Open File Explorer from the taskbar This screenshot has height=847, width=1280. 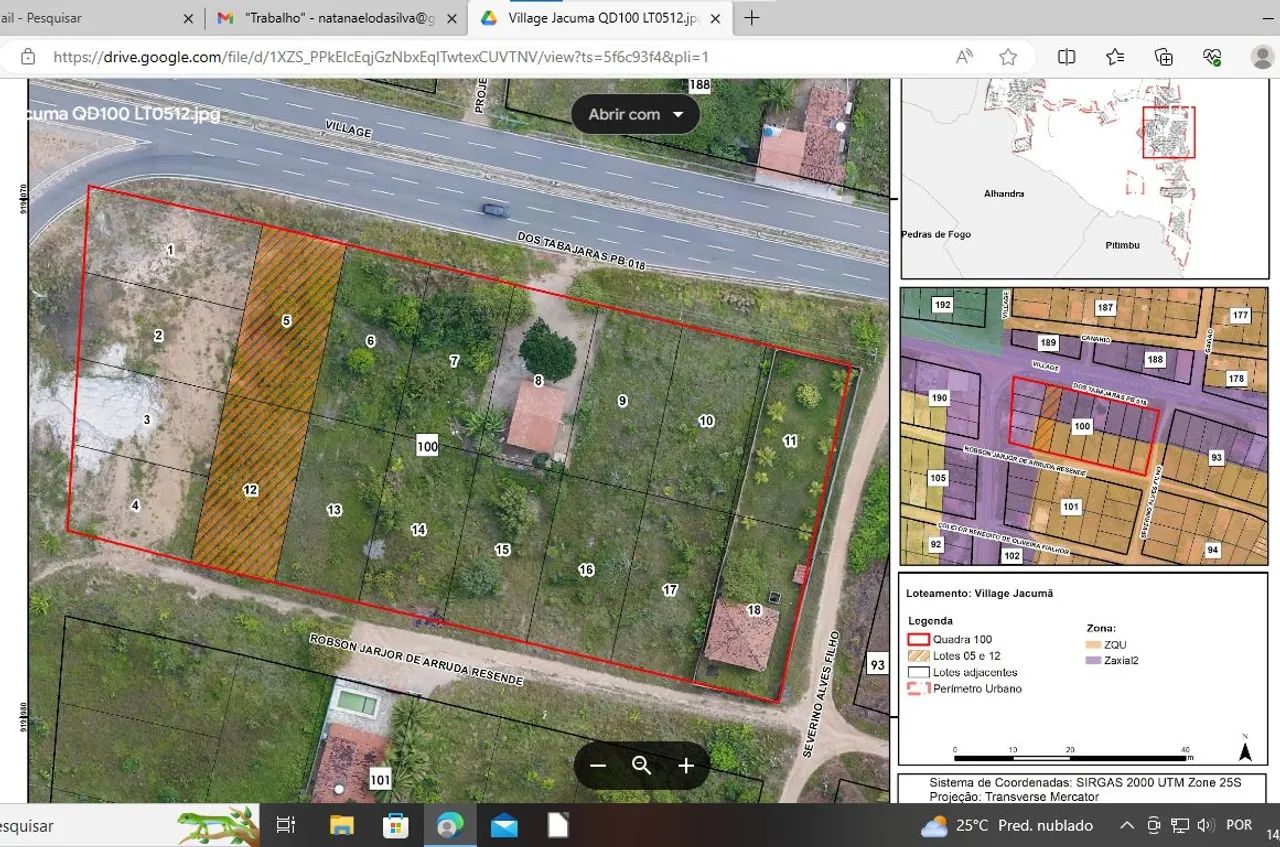(342, 826)
